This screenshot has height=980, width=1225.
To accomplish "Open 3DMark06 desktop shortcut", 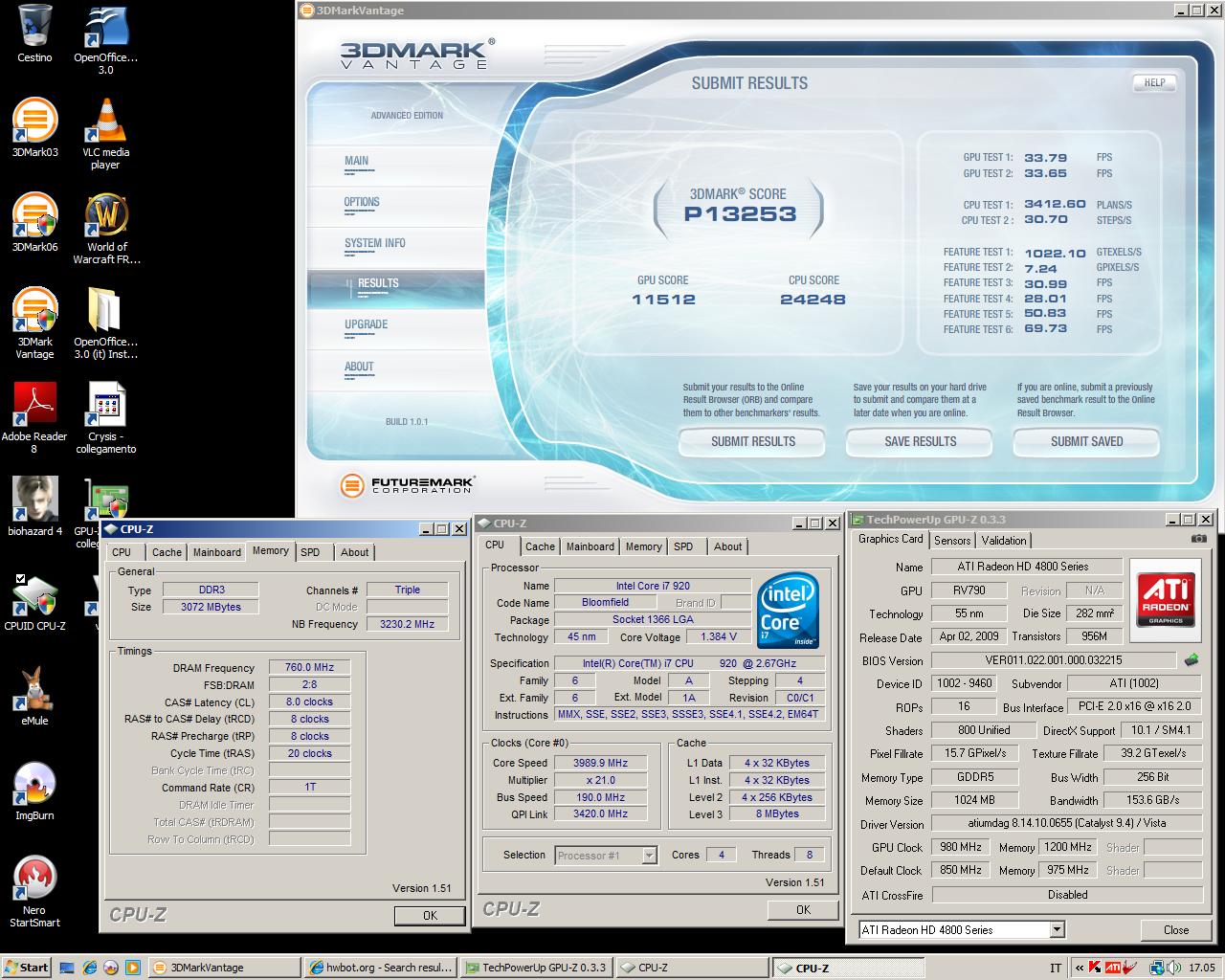I will click(34, 223).
